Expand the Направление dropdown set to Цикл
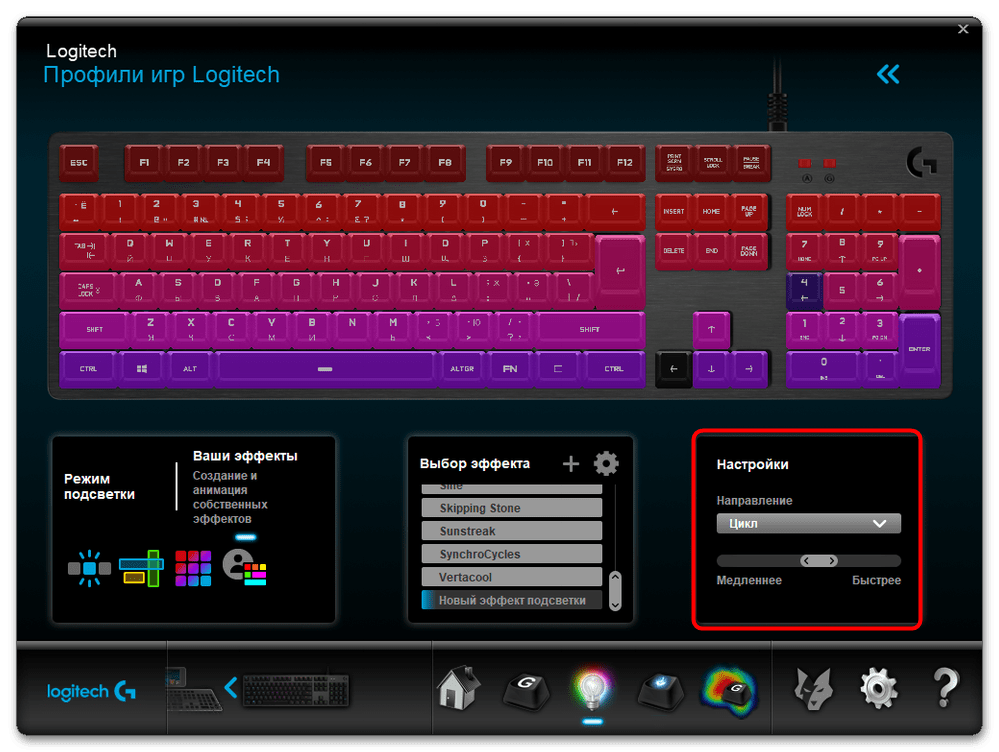This screenshot has height=752, width=999. pyautogui.click(x=808, y=523)
